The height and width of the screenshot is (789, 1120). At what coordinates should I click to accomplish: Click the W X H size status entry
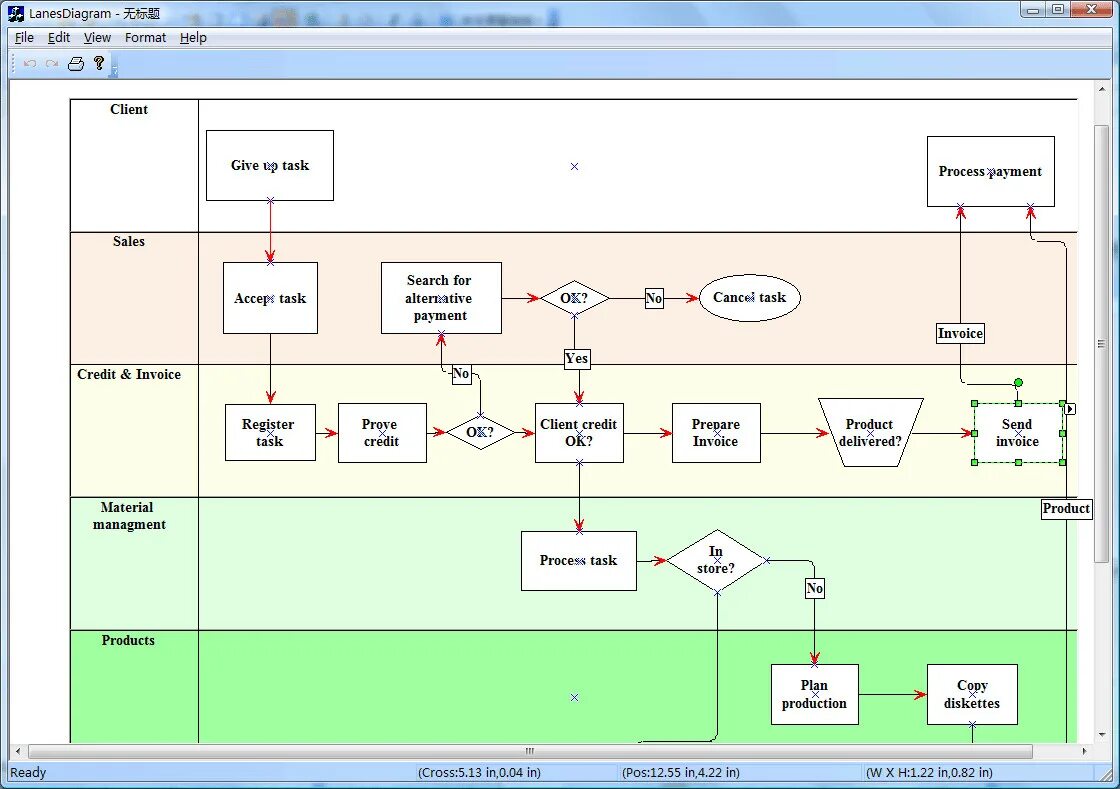929,773
